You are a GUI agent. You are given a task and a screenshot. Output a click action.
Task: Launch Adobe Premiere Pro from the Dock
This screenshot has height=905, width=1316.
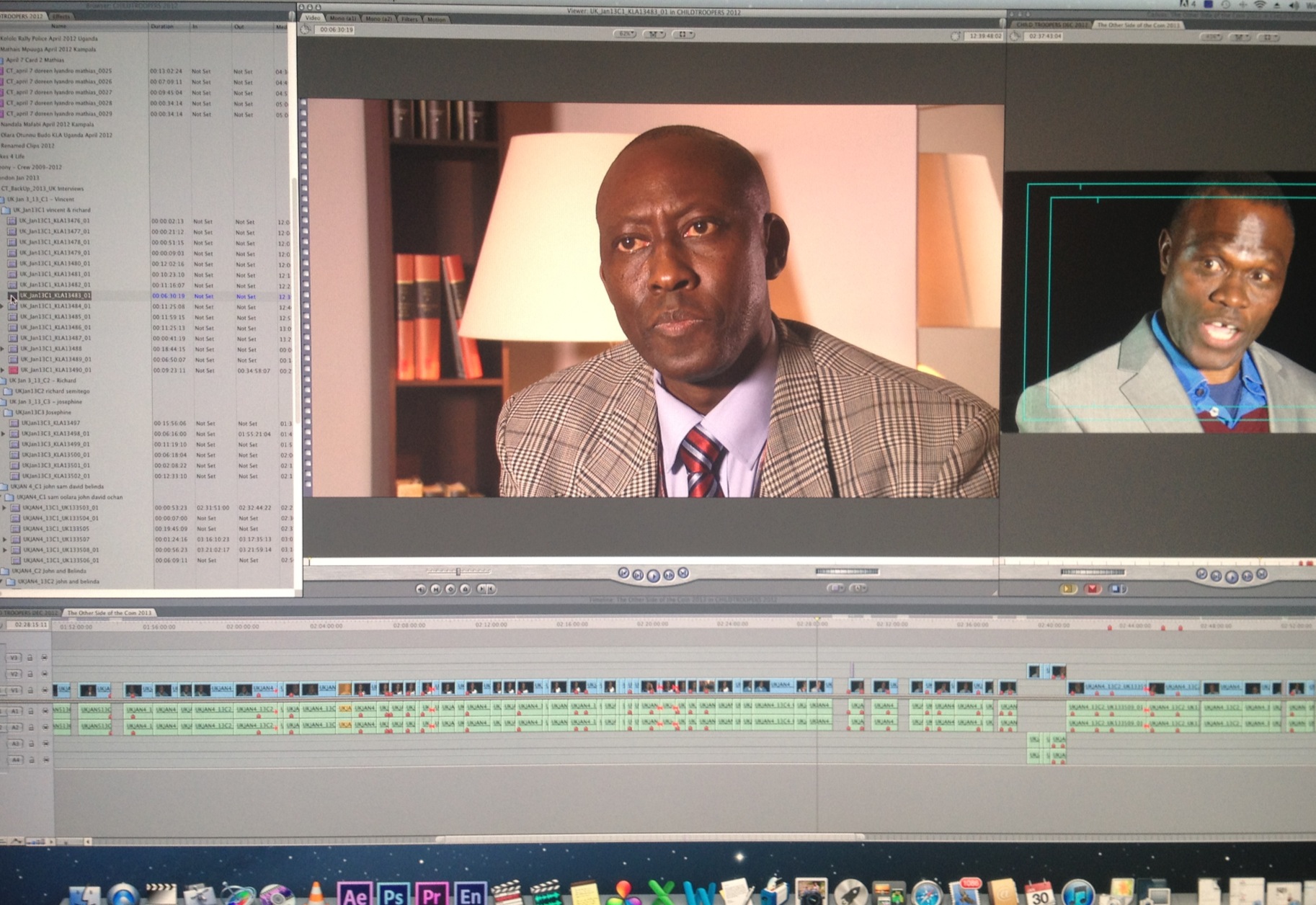[431, 894]
